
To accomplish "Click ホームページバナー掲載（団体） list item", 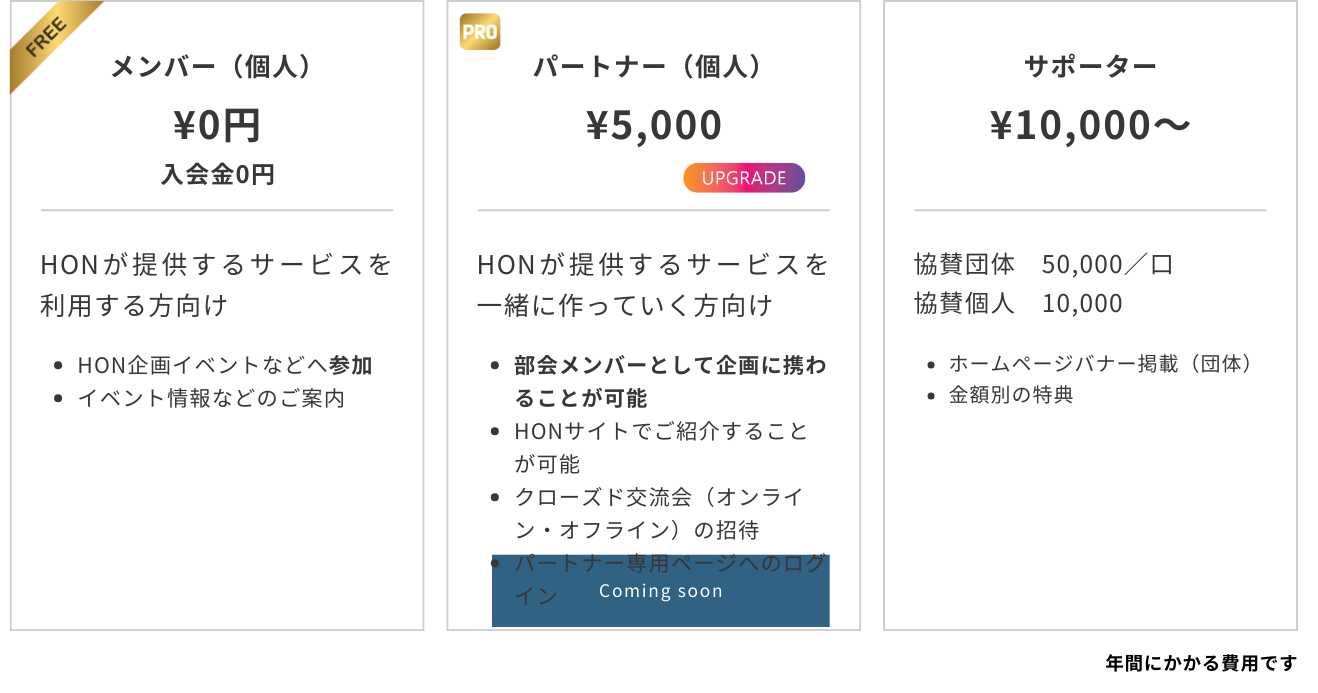I will (x=1100, y=364).
